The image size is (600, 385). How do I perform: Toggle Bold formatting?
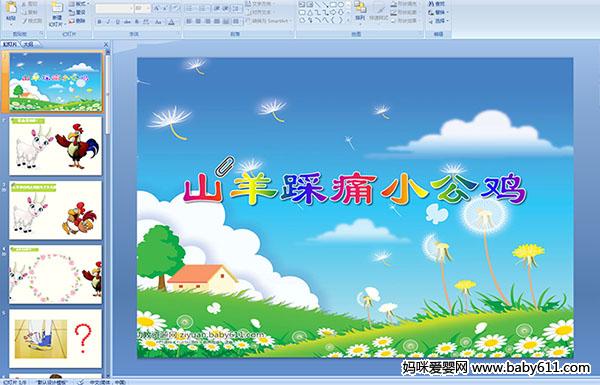point(99,22)
